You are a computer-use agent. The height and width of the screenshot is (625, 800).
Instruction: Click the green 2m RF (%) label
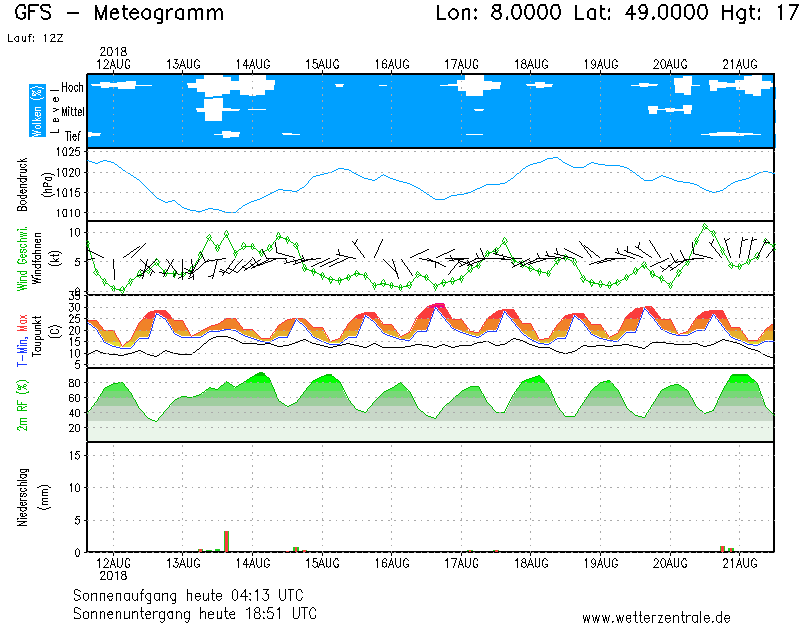pos(23,405)
